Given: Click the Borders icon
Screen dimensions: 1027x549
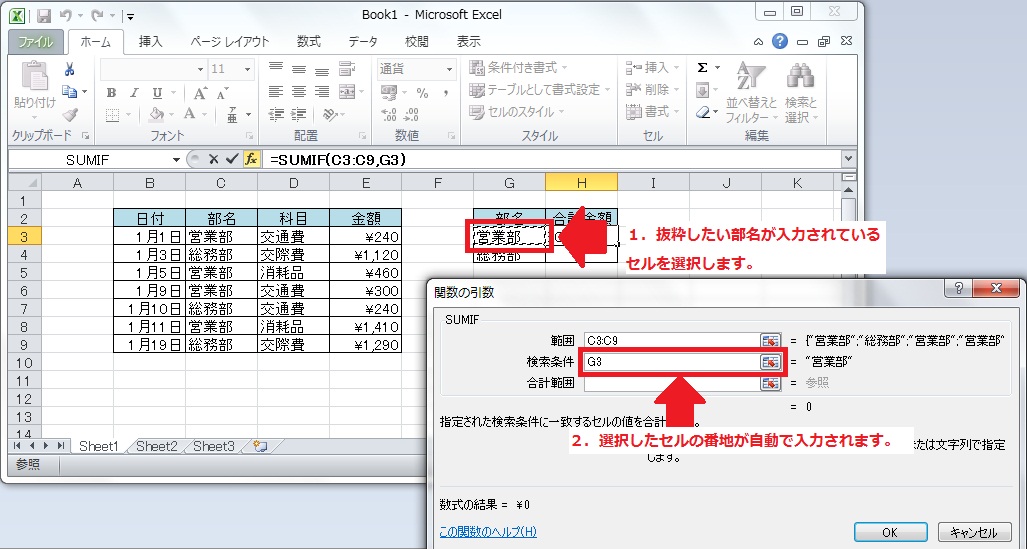Looking at the screenshot, I should pyautogui.click(x=113, y=115).
